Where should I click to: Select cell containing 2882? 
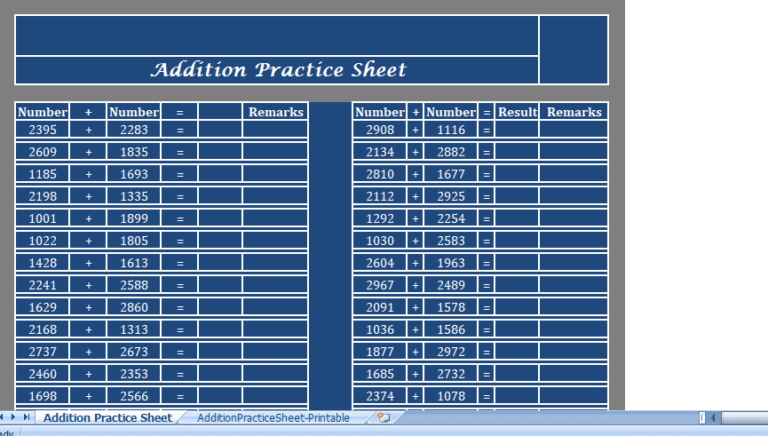[451, 152]
